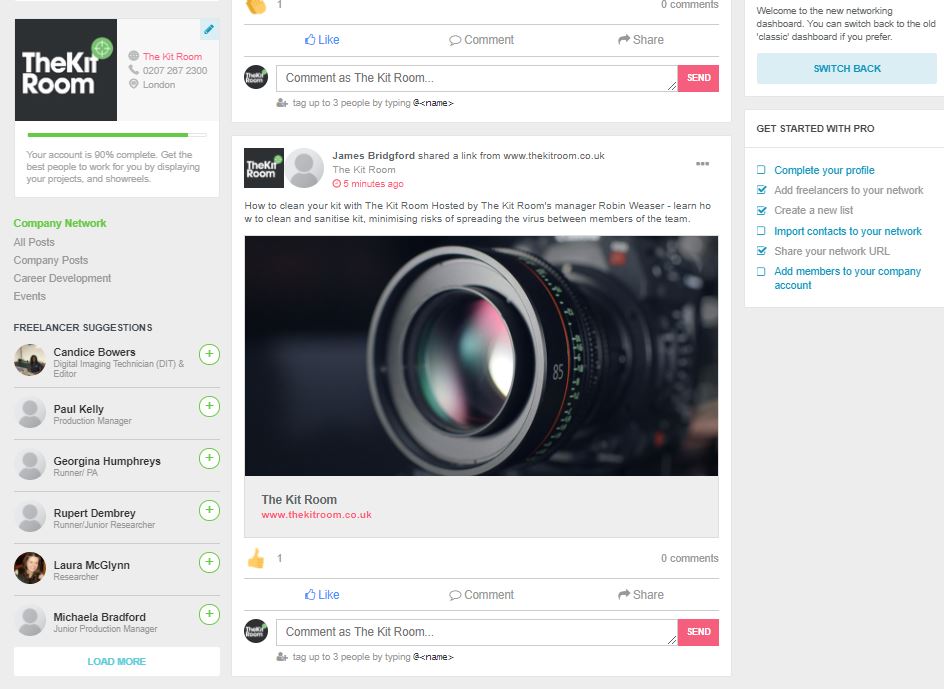Click the thumbs up reaction icon under camera post
This screenshot has height=689, width=944.
tap(256, 558)
